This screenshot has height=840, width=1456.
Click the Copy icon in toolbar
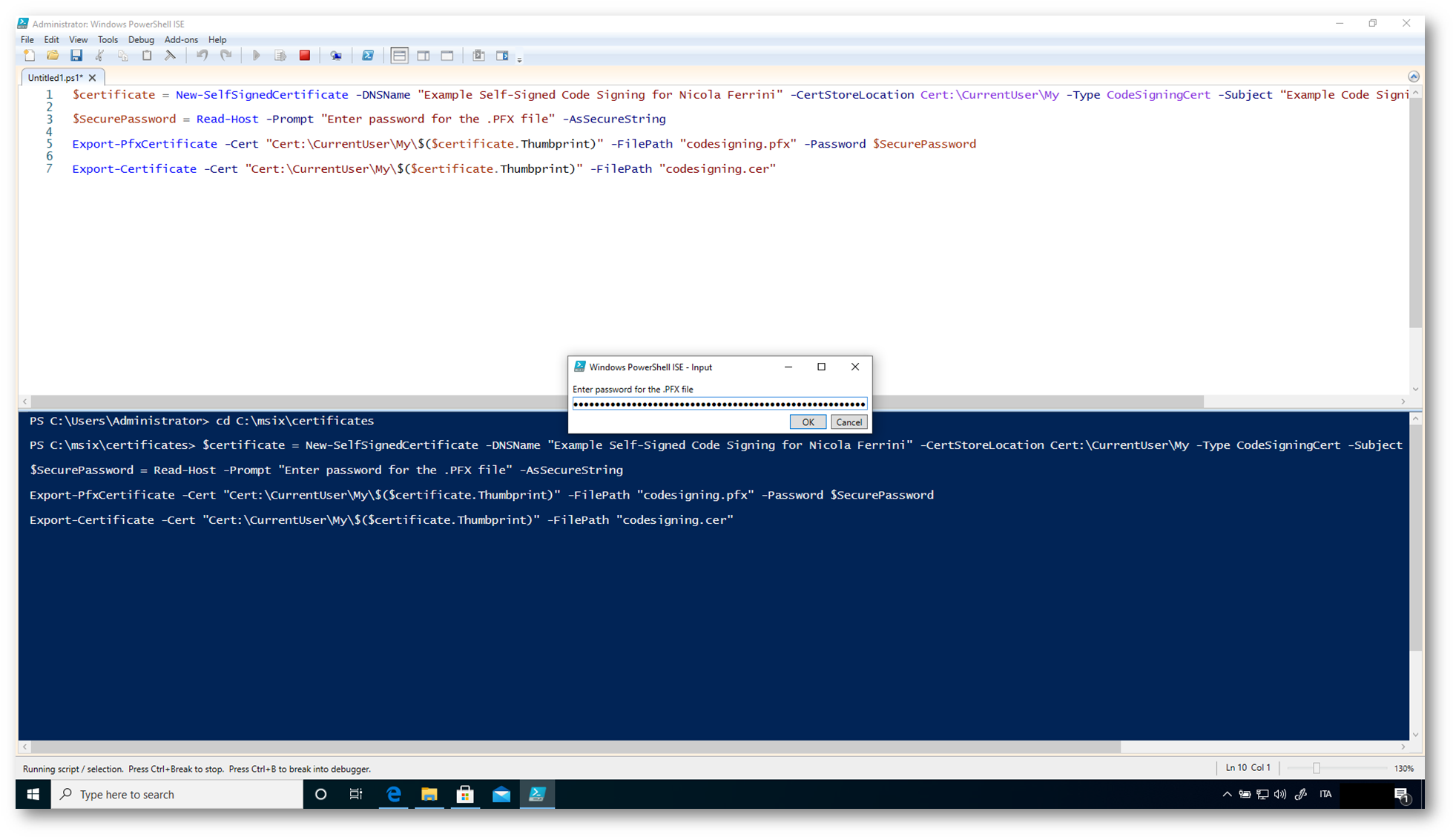[x=123, y=56]
